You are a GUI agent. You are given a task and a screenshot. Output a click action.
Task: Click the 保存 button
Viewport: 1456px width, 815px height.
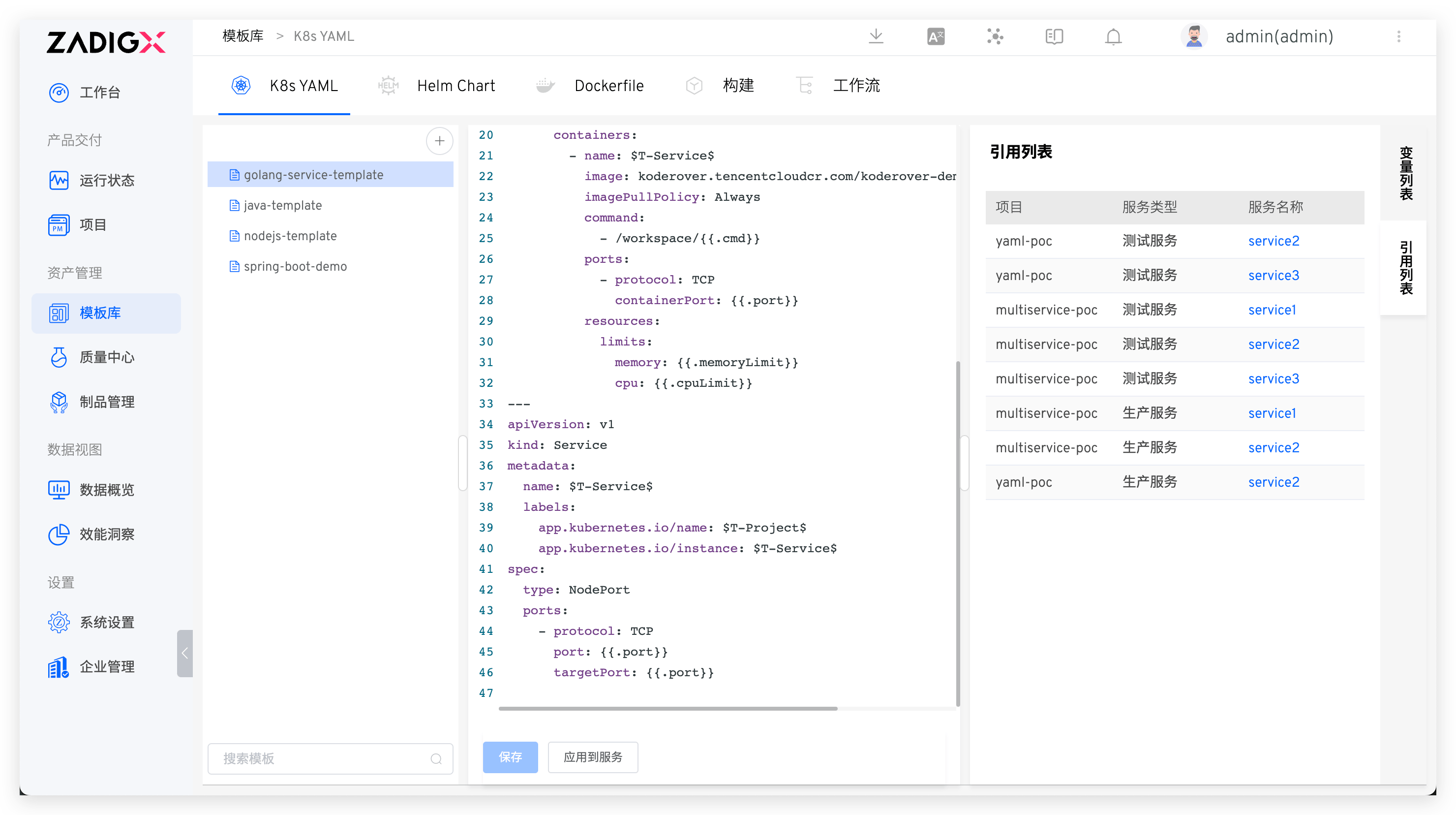(x=510, y=757)
